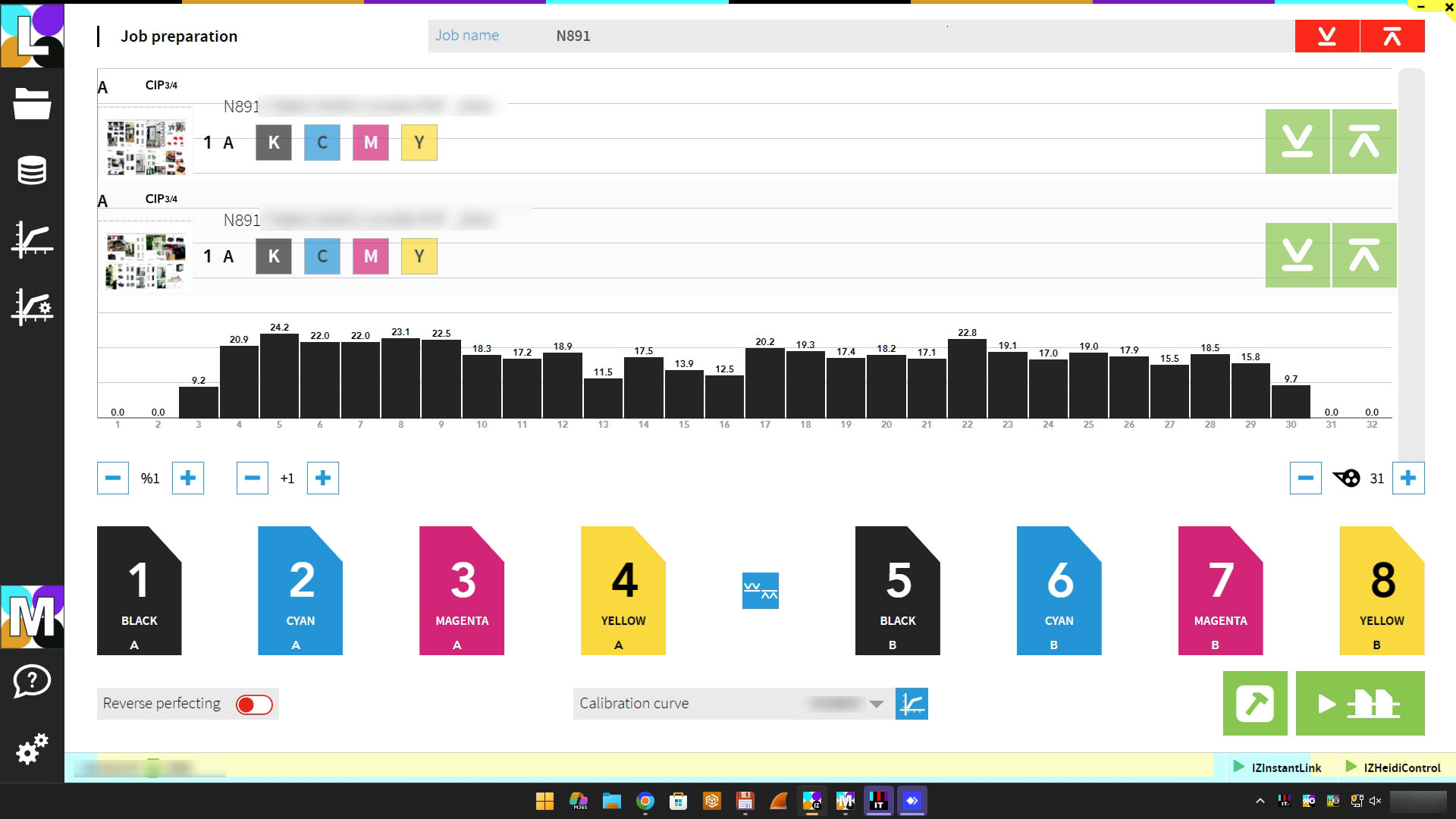Open the database icon in sidebar
Image resolution: width=1456 pixels, height=819 pixels.
pyautogui.click(x=32, y=171)
